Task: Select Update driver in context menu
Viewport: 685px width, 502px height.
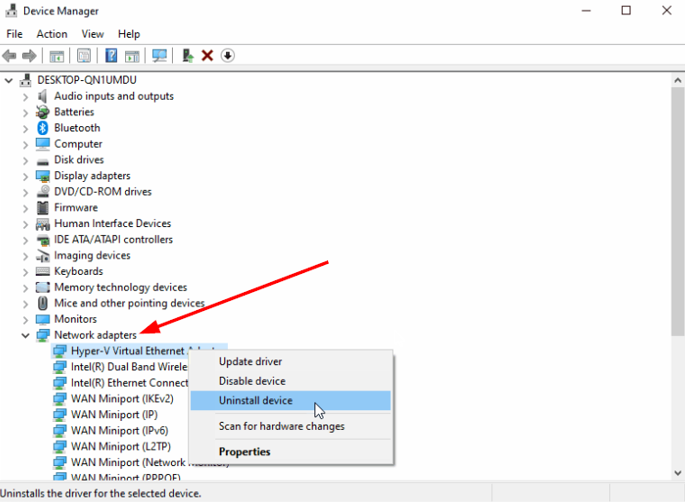Action: [x=250, y=362]
